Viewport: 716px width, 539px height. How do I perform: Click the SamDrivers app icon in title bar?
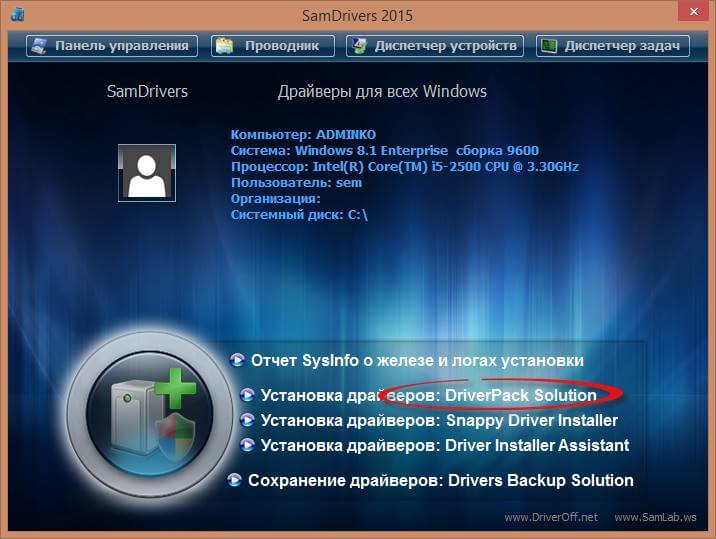(18, 15)
